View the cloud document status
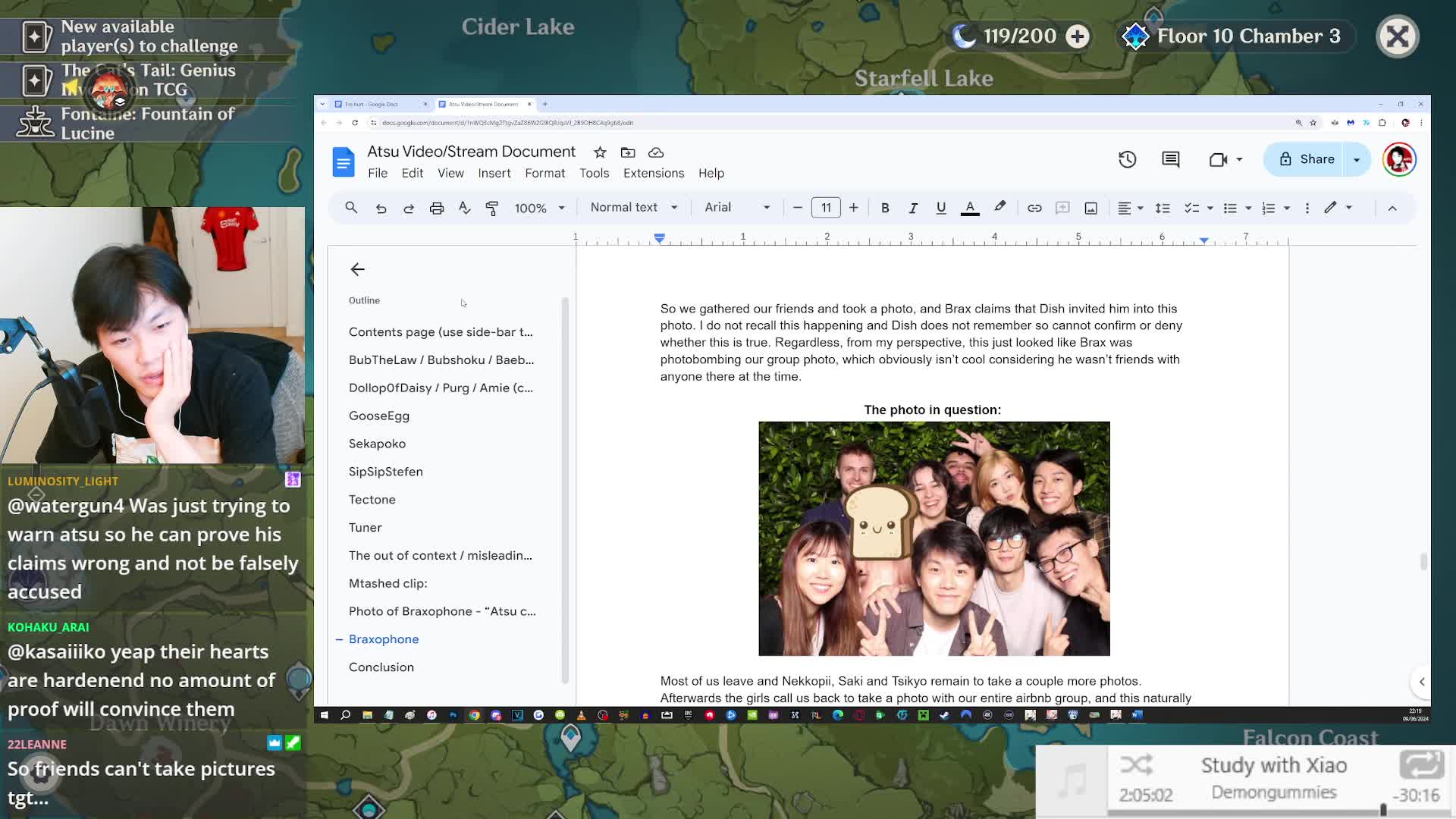The width and height of the screenshot is (1456, 819). coord(656,152)
